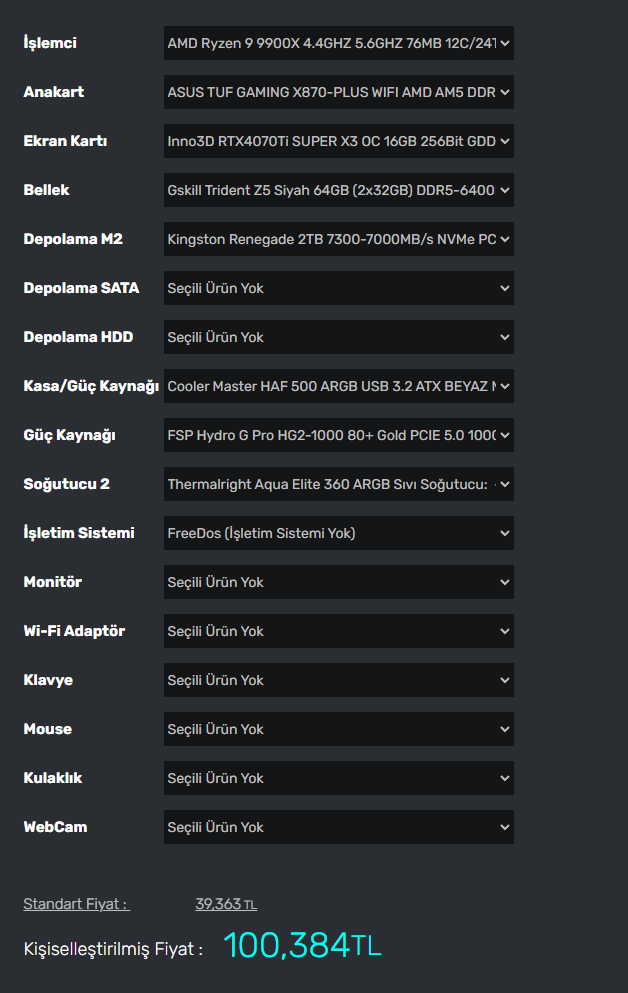Open the Güç Kaynağı power supply dropdown
628x993 pixels.
pyautogui.click(x=338, y=435)
